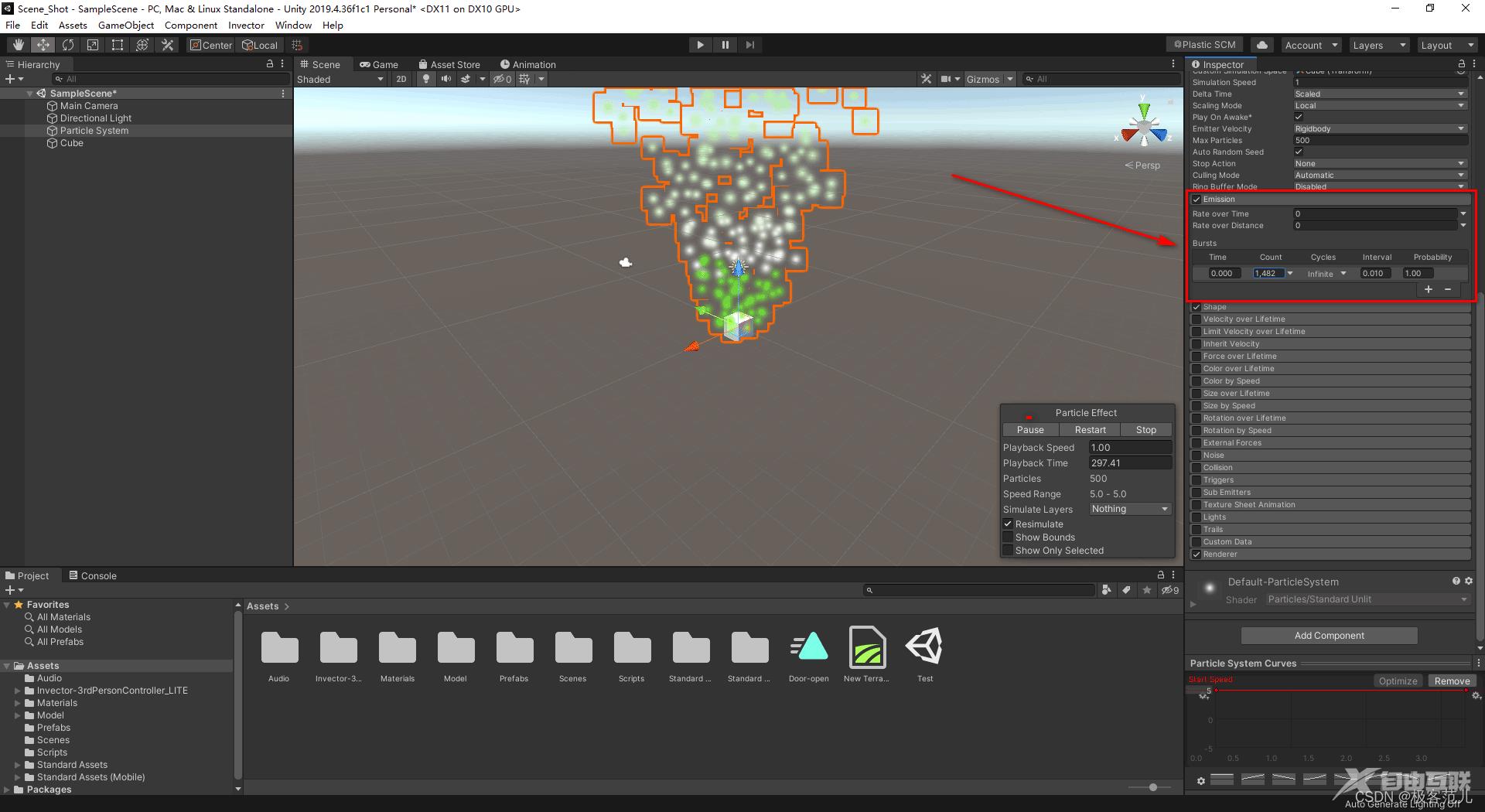Open curve presets gear icon
Screen dimensions: 1485x812
coord(1200,780)
